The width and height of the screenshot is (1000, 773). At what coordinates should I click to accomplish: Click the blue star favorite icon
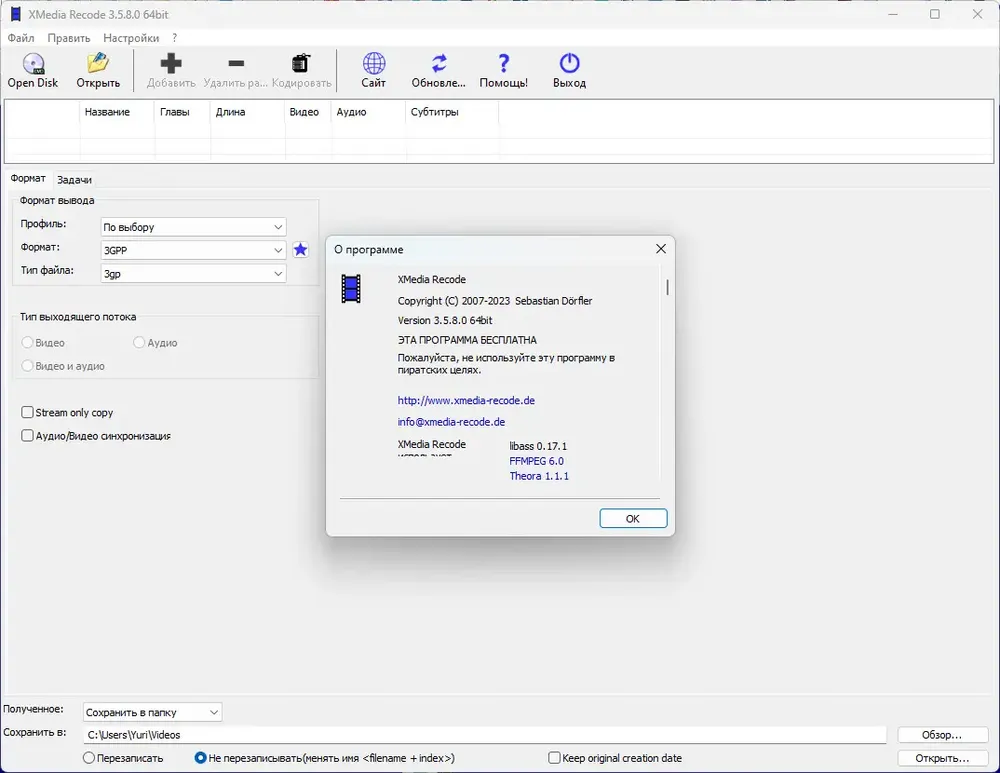[300, 250]
